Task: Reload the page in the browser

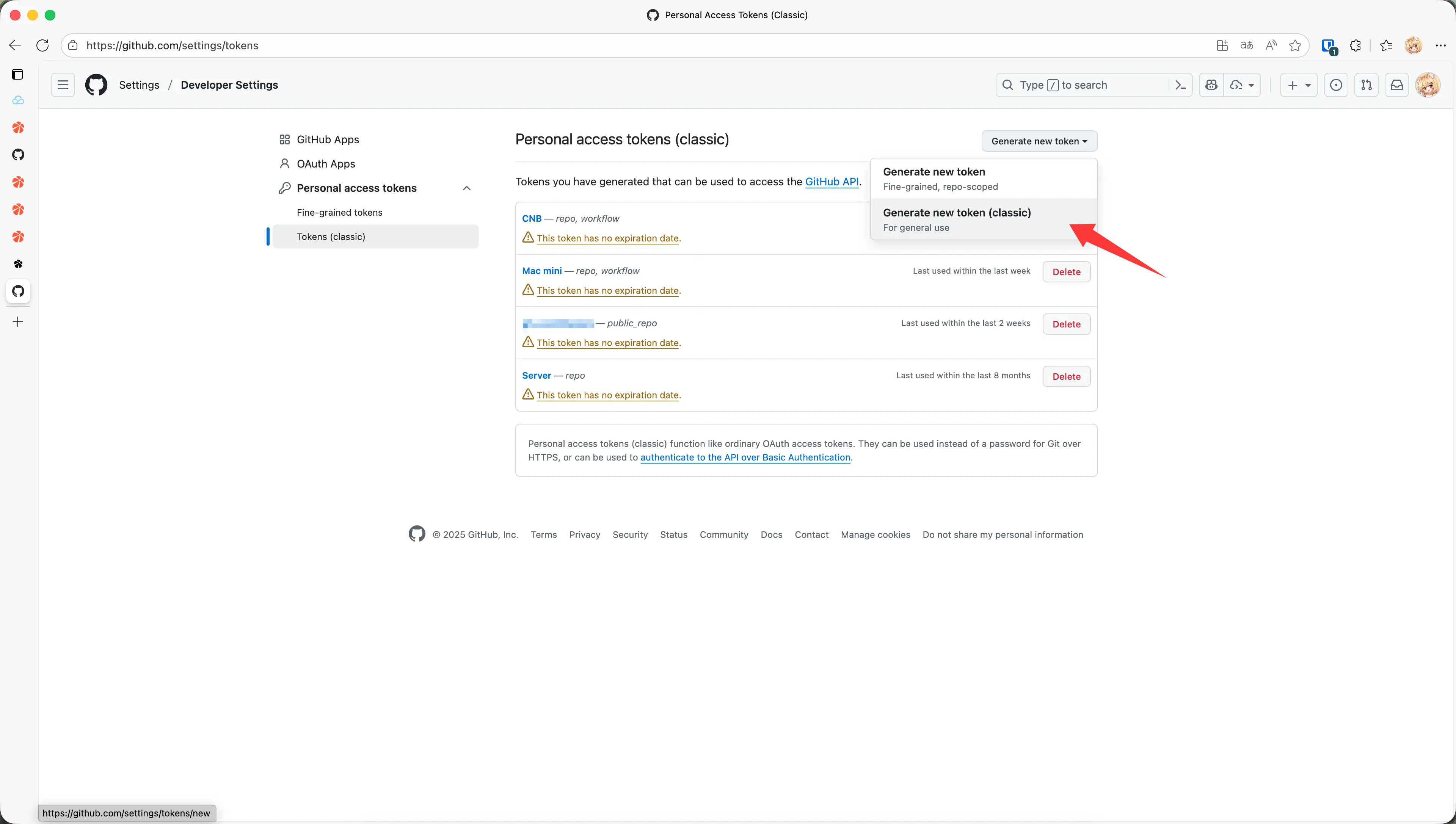Action: point(42,45)
